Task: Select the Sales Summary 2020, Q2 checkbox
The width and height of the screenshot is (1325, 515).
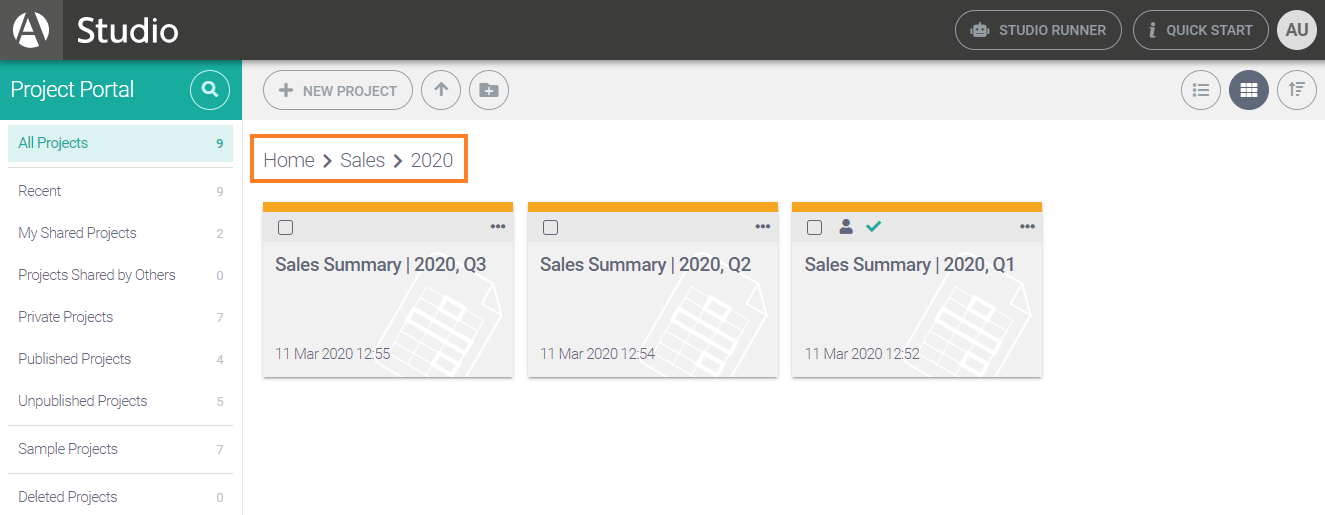Action: (550, 227)
